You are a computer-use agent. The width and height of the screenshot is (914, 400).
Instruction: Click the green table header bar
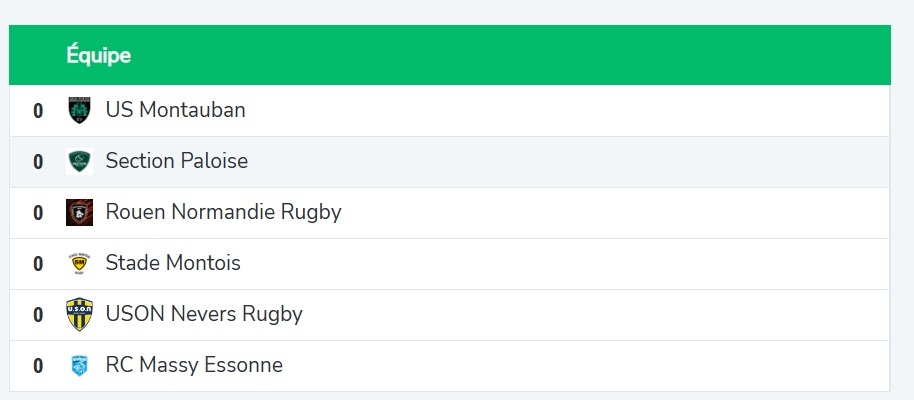(500, 55)
